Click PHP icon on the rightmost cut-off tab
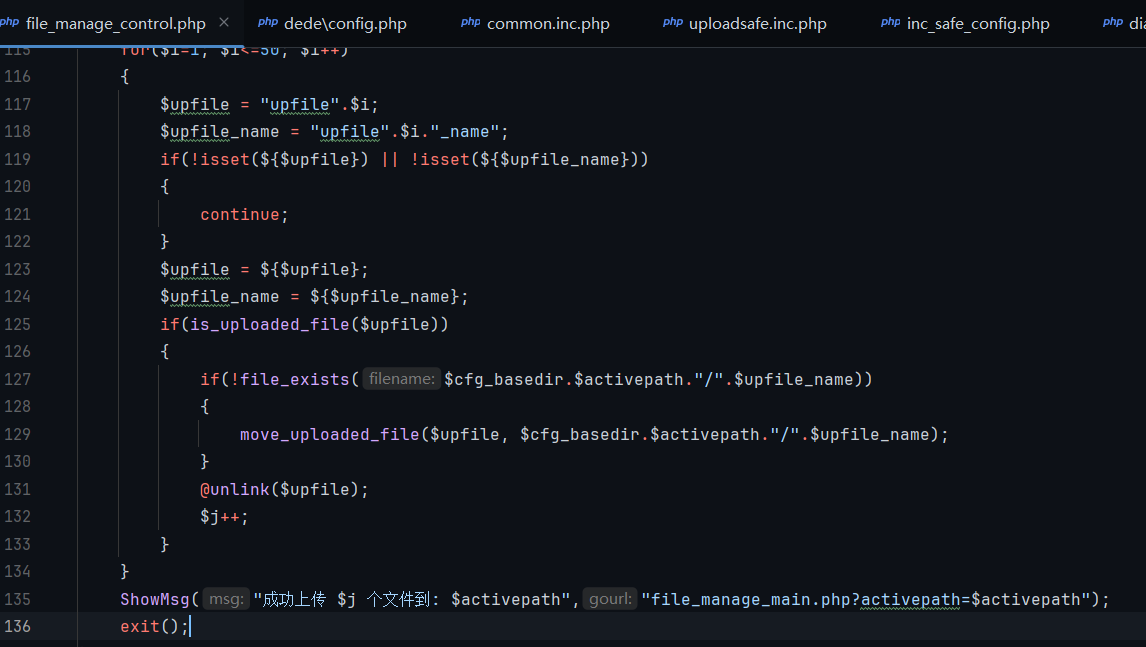 coord(1112,22)
